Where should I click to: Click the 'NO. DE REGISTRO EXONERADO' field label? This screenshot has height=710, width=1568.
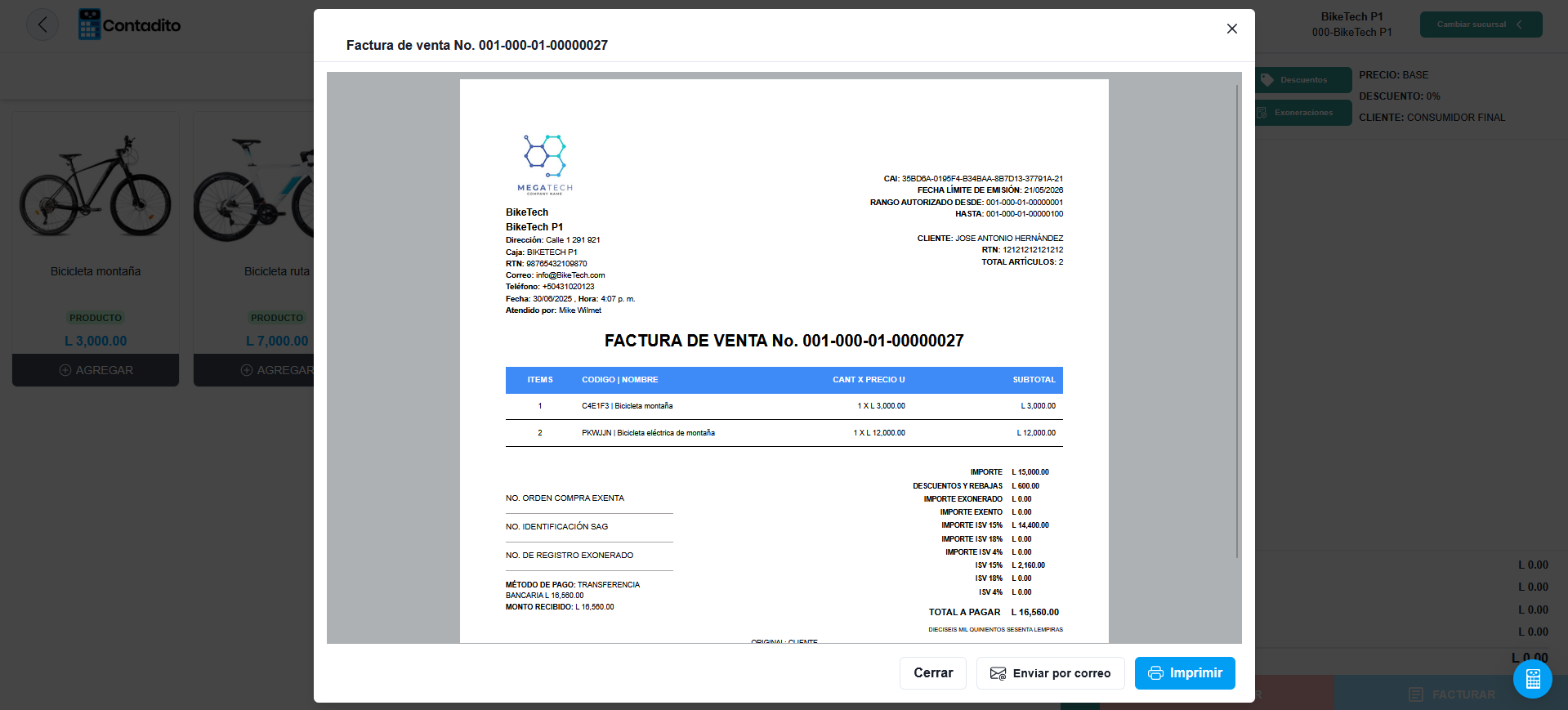[x=570, y=556]
